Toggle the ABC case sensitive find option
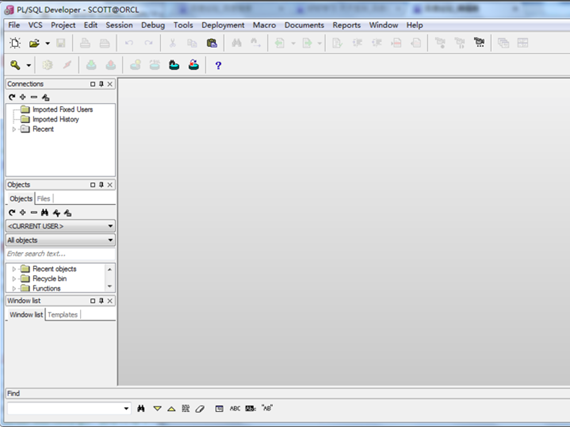 click(x=235, y=408)
